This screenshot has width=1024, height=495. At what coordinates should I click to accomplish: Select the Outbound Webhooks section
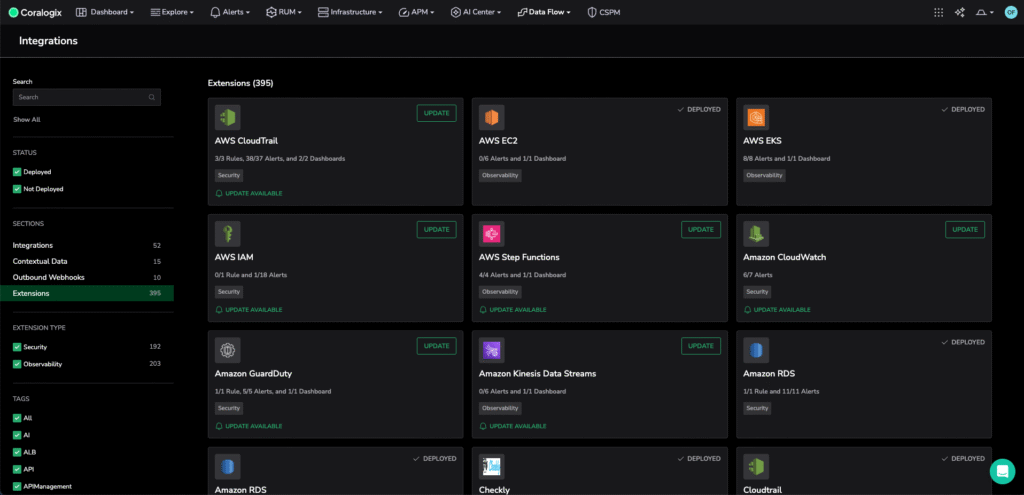(87, 278)
